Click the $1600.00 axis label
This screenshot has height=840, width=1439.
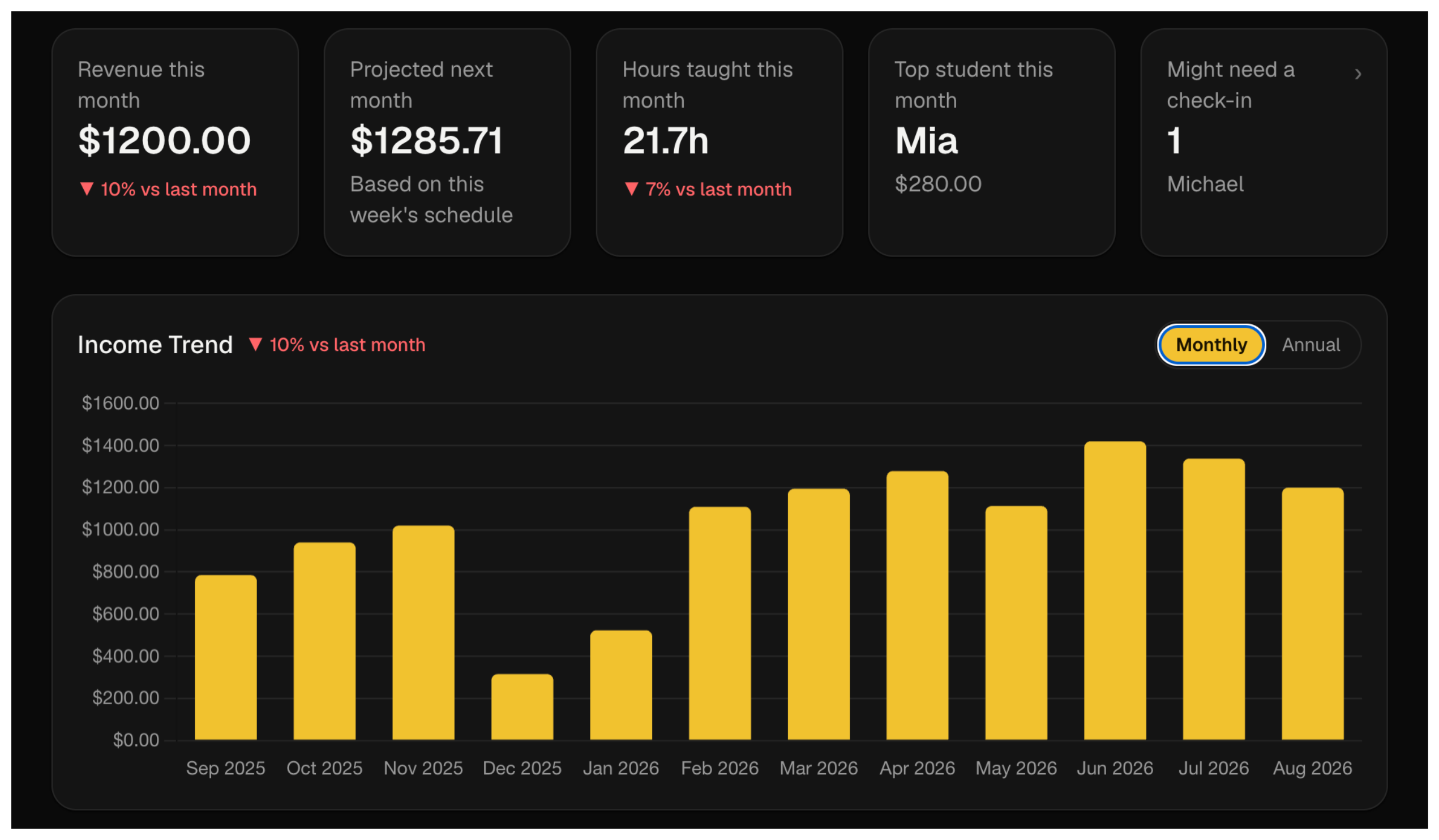(x=121, y=403)
